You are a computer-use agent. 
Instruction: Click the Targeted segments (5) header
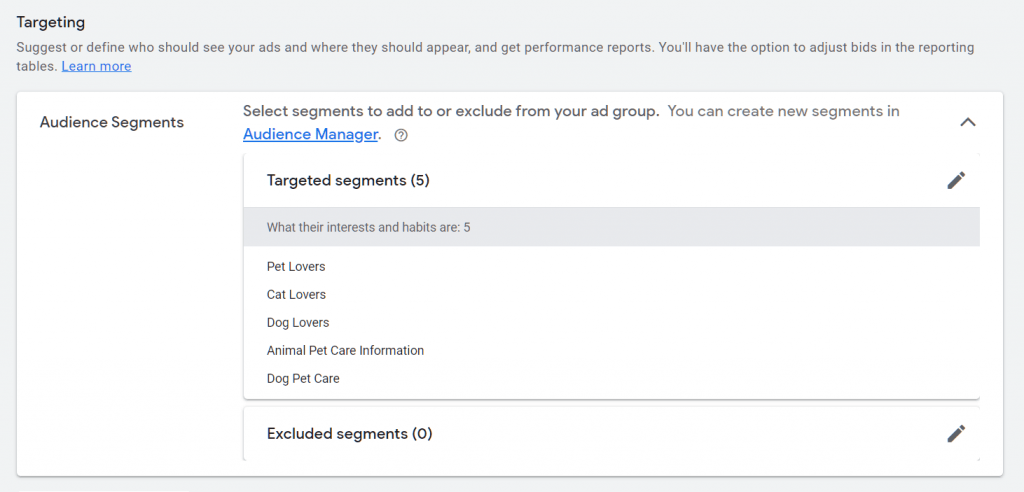348,180
